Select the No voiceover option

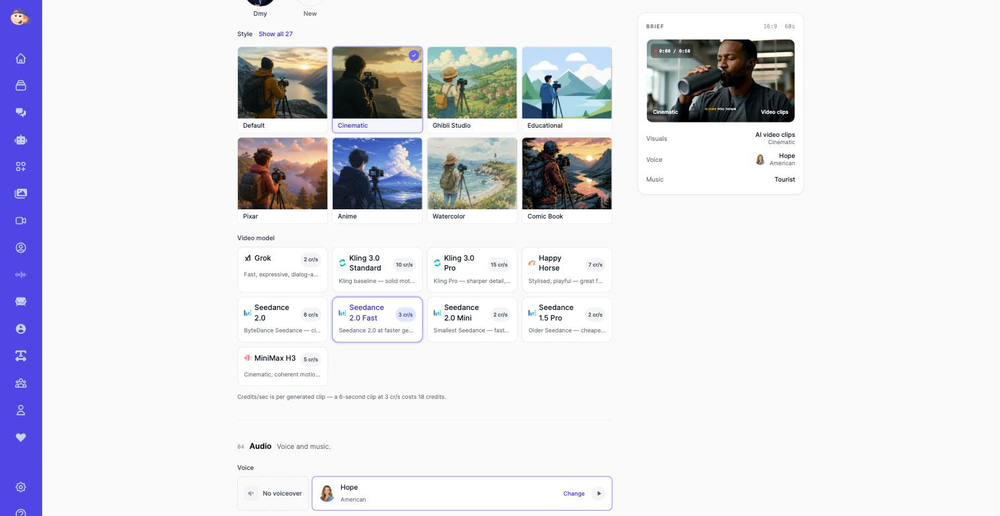click(x=273, y=493)
